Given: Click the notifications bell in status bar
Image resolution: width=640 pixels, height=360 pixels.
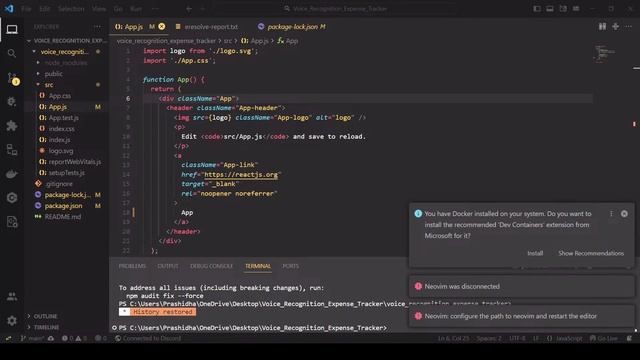Looking at the screenshot, I should 629,338.
